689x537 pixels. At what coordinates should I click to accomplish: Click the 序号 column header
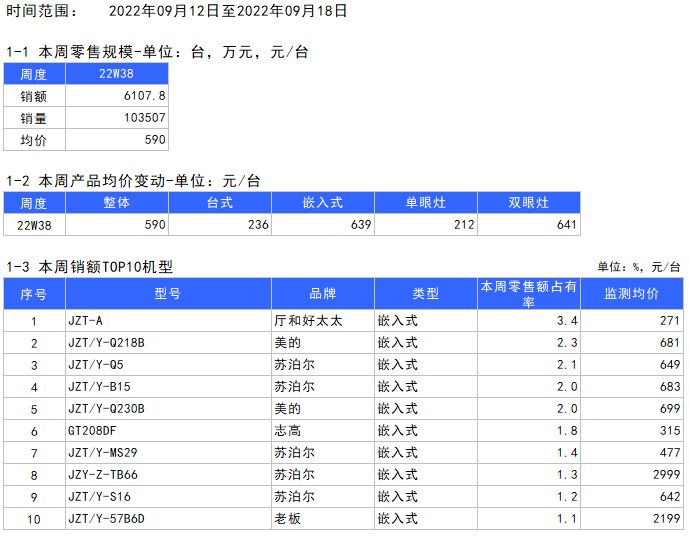(x=34, y=294)
